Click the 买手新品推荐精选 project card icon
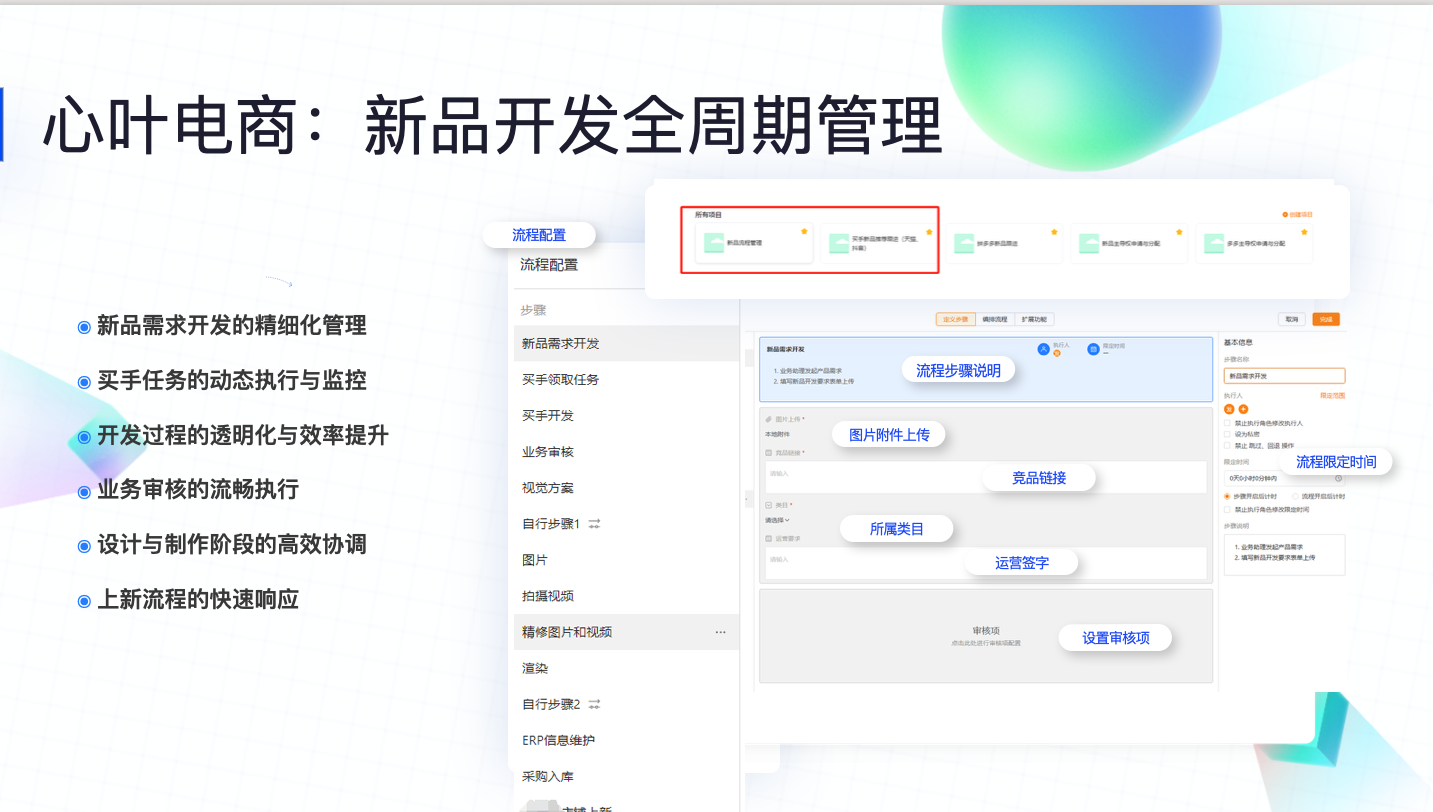Screen dimensions: 1433x812 839,243
